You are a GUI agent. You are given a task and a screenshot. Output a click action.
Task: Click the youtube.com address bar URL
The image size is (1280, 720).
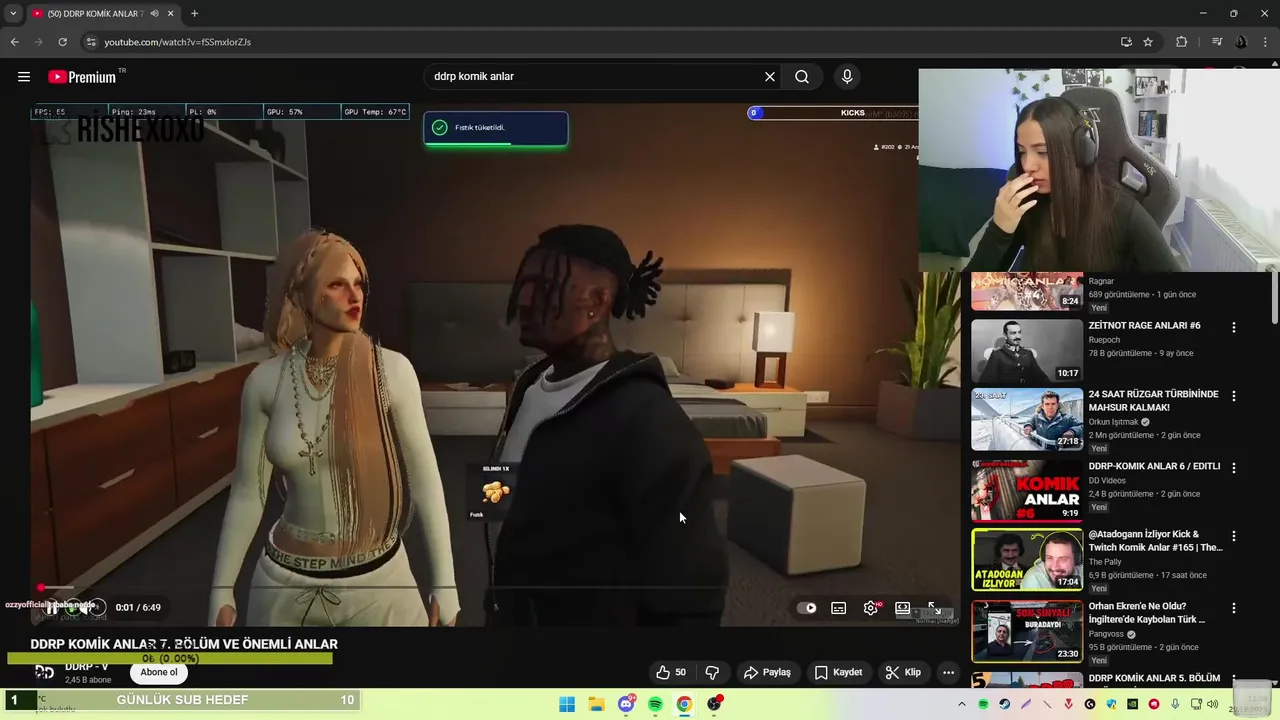[178, 42]
